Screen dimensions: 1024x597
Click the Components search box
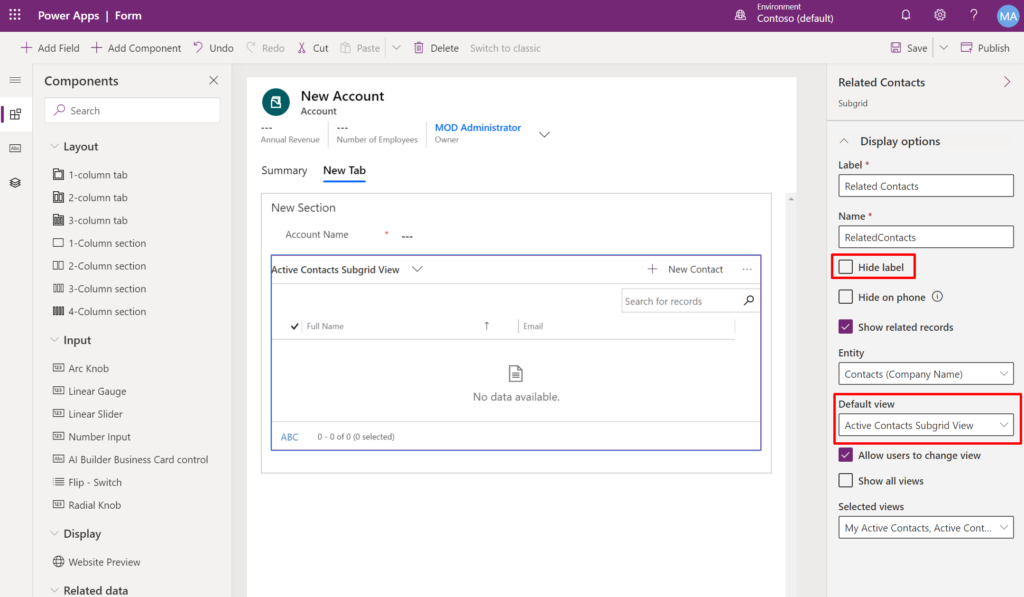click(132, 110)
